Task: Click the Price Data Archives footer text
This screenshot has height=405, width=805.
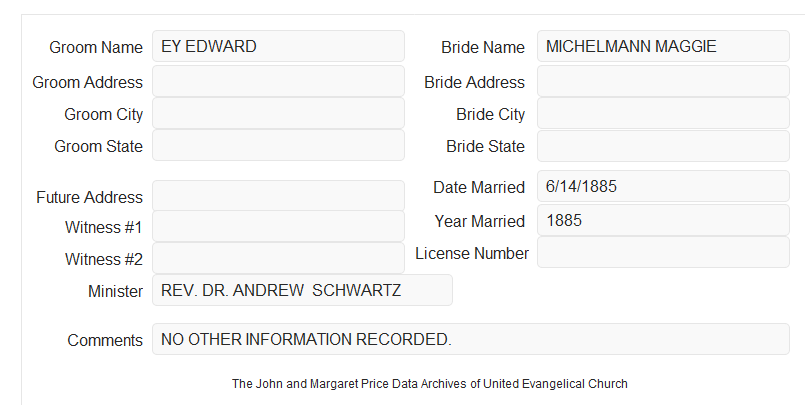Action: (430, 384)
